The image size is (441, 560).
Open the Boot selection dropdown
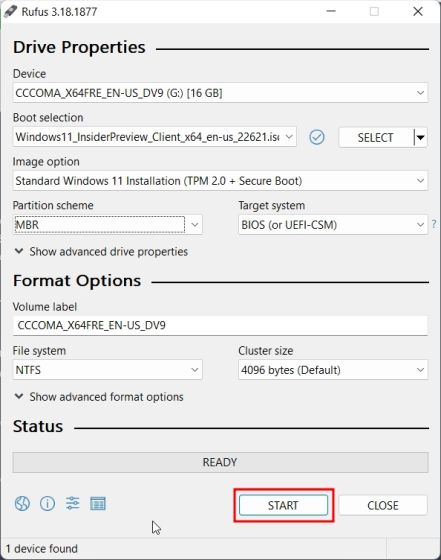155,137
